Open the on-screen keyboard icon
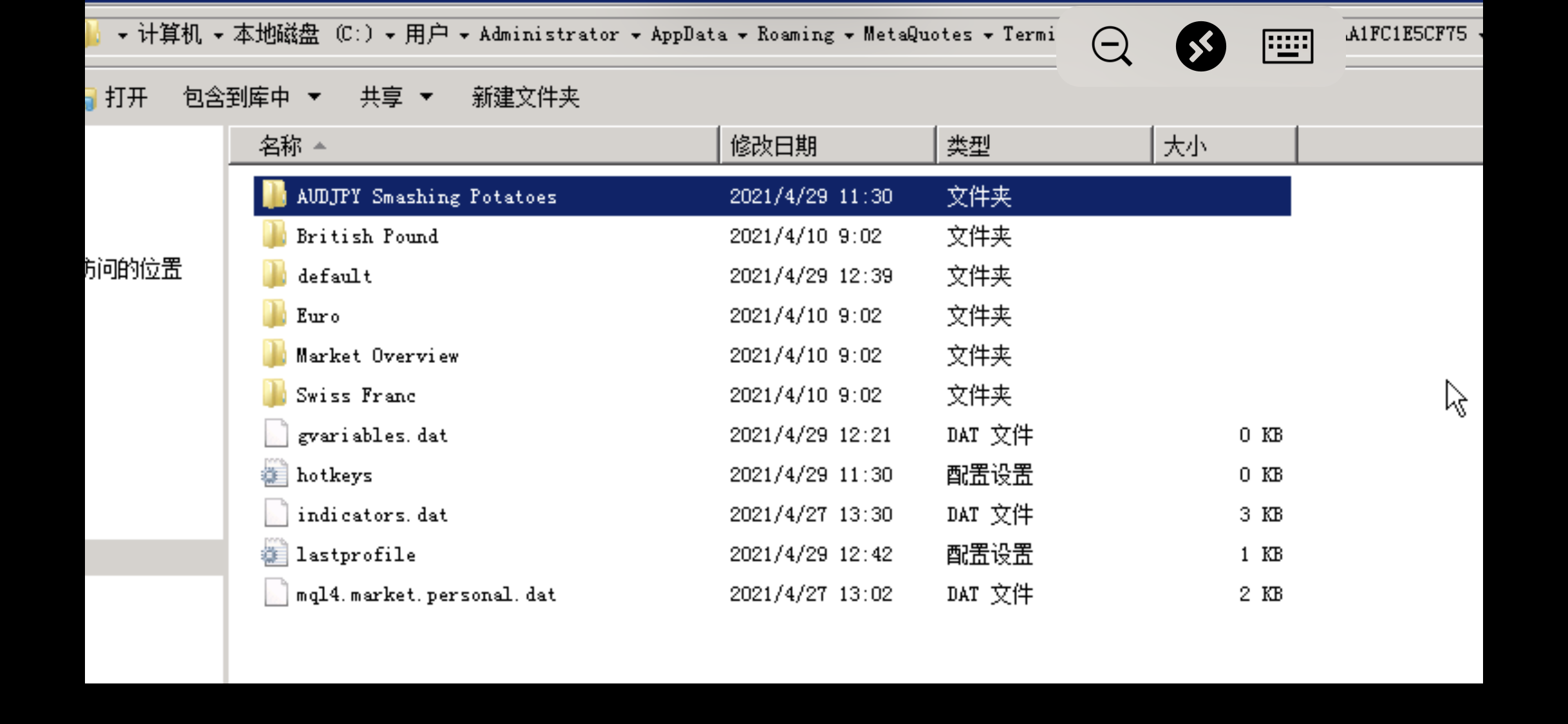 coord(1287,46)
